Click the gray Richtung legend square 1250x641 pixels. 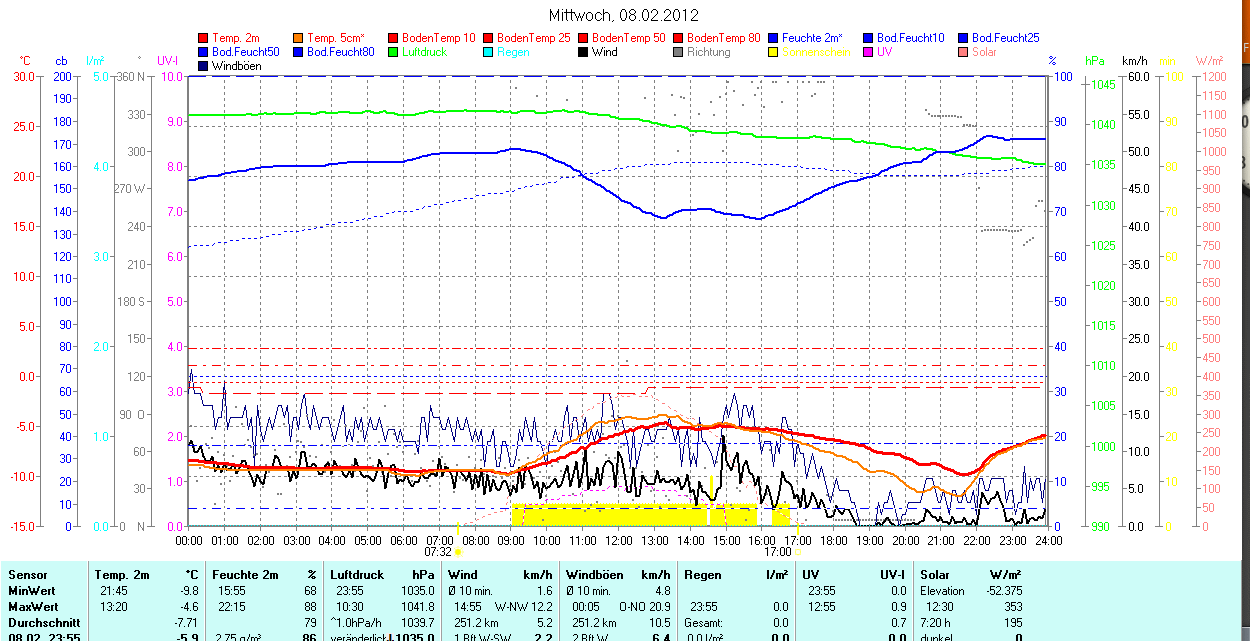coord(679,52)
